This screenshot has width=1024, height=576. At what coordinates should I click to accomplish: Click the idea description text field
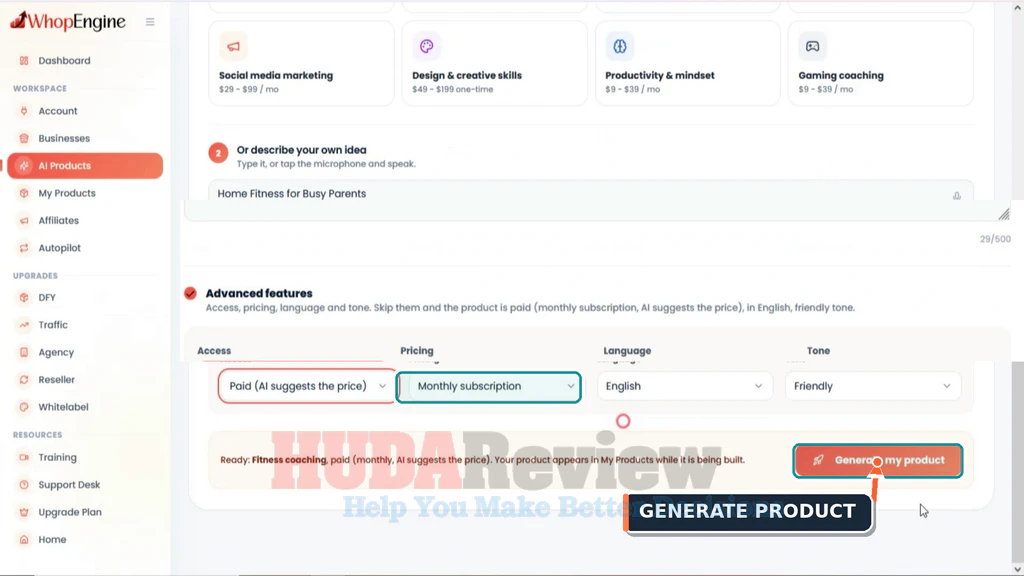(591, 200)
